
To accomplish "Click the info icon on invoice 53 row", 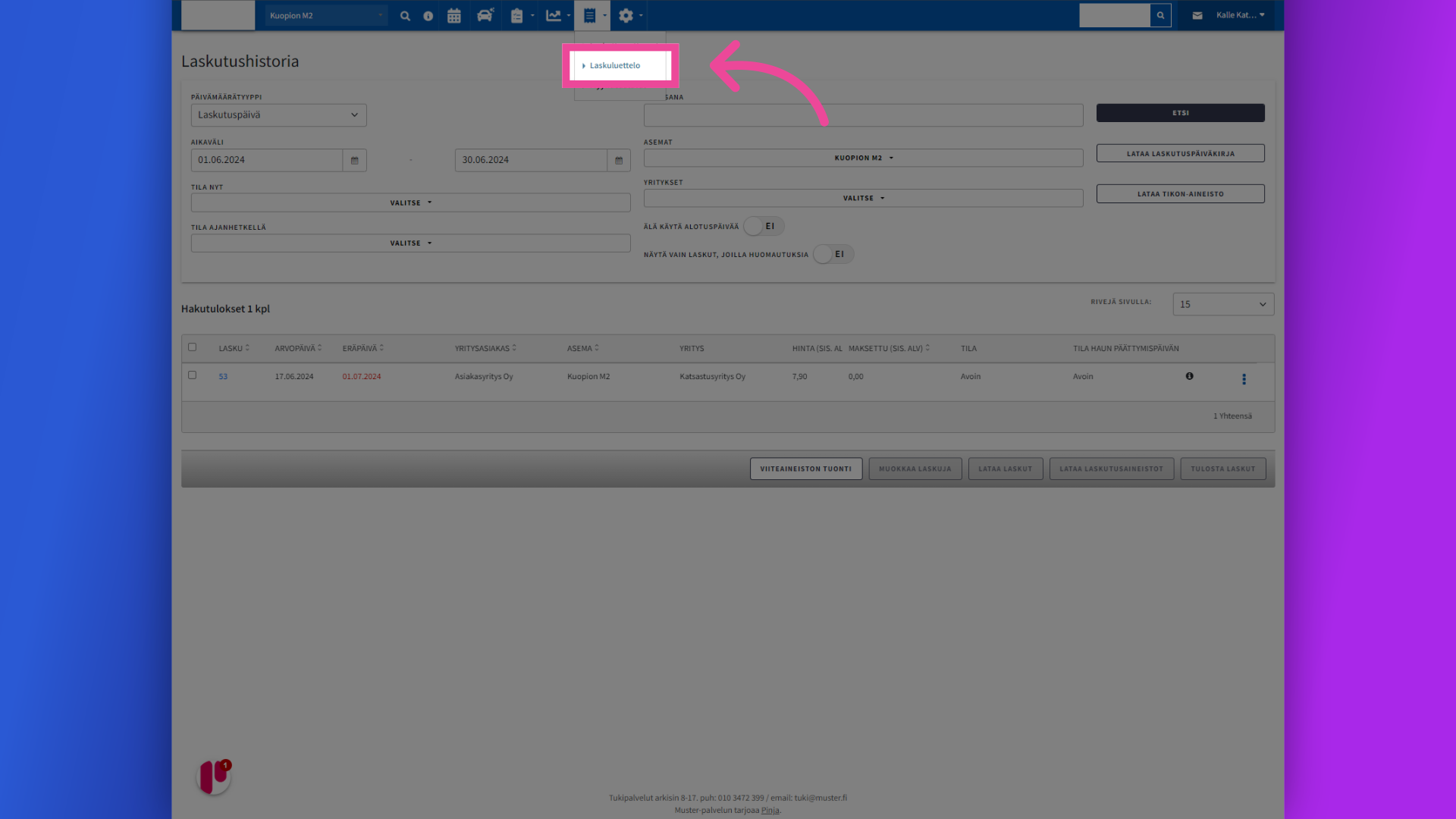I will [1190, 376].
